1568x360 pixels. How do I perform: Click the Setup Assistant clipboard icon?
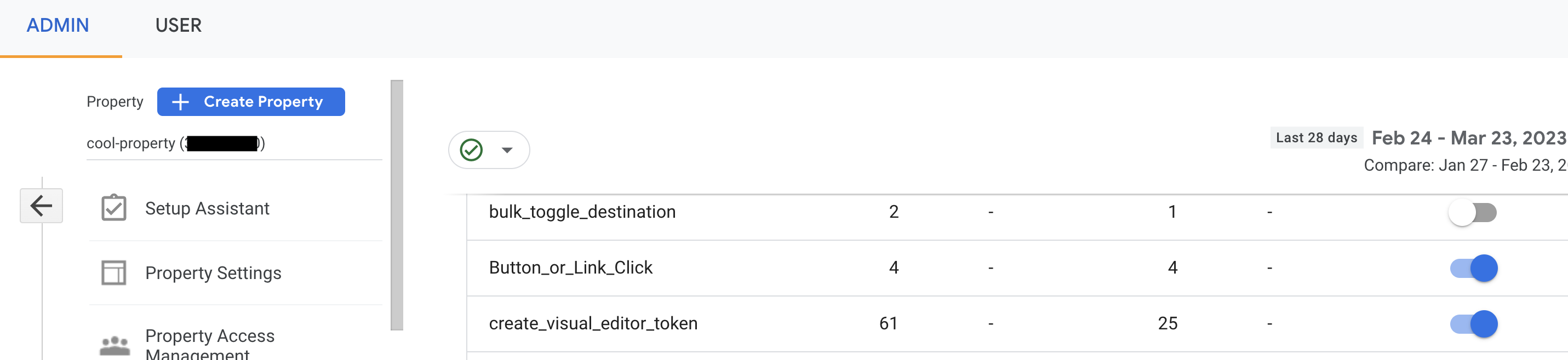coord(114,208)
